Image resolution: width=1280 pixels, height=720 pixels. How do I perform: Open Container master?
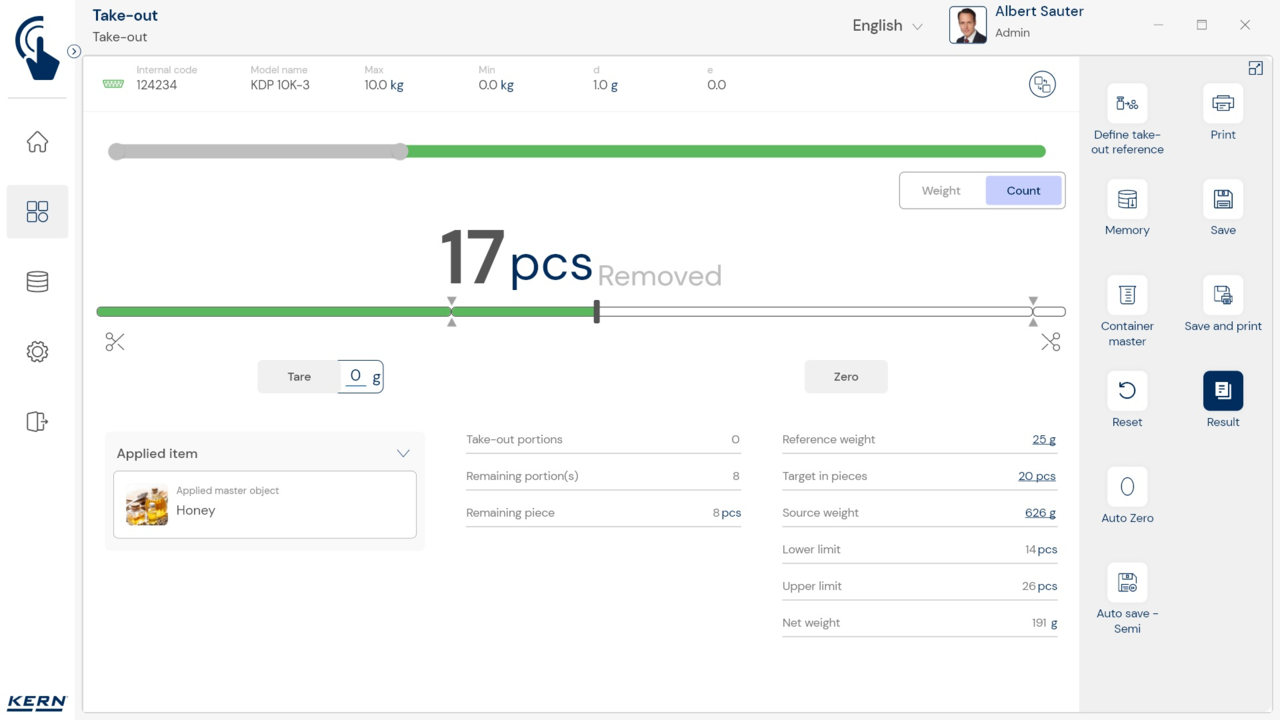point(1127,296)
